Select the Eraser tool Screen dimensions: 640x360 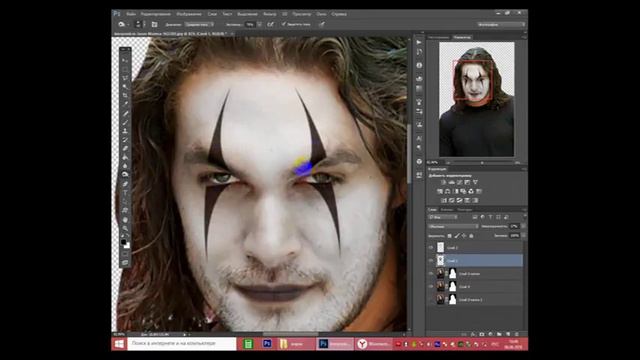tap(125, 149)
